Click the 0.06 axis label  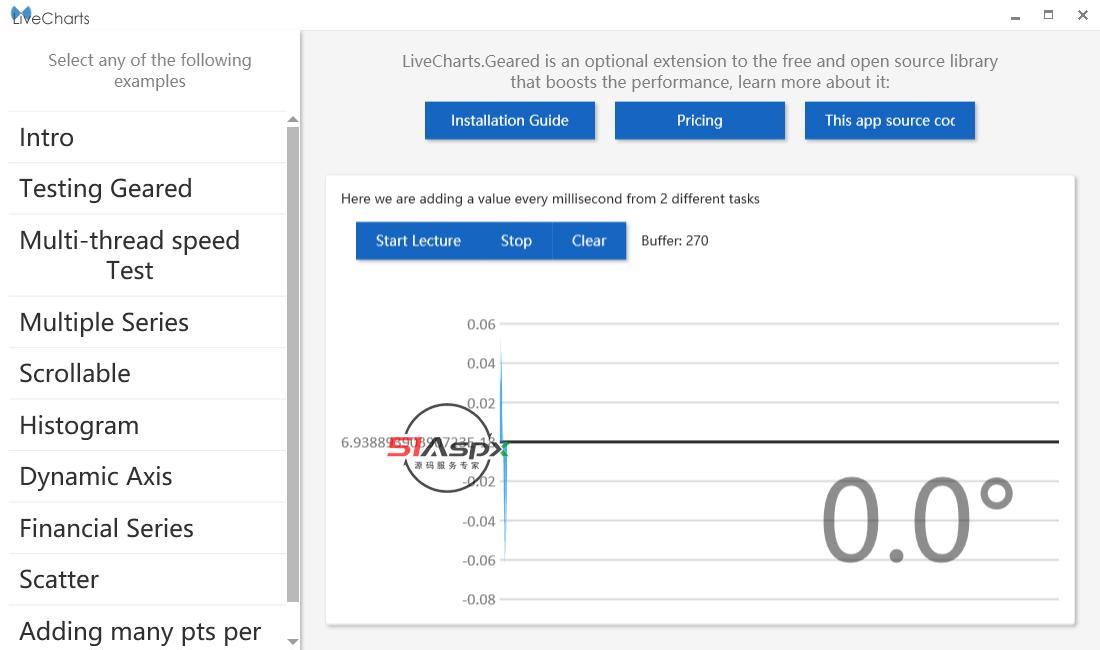481,325
